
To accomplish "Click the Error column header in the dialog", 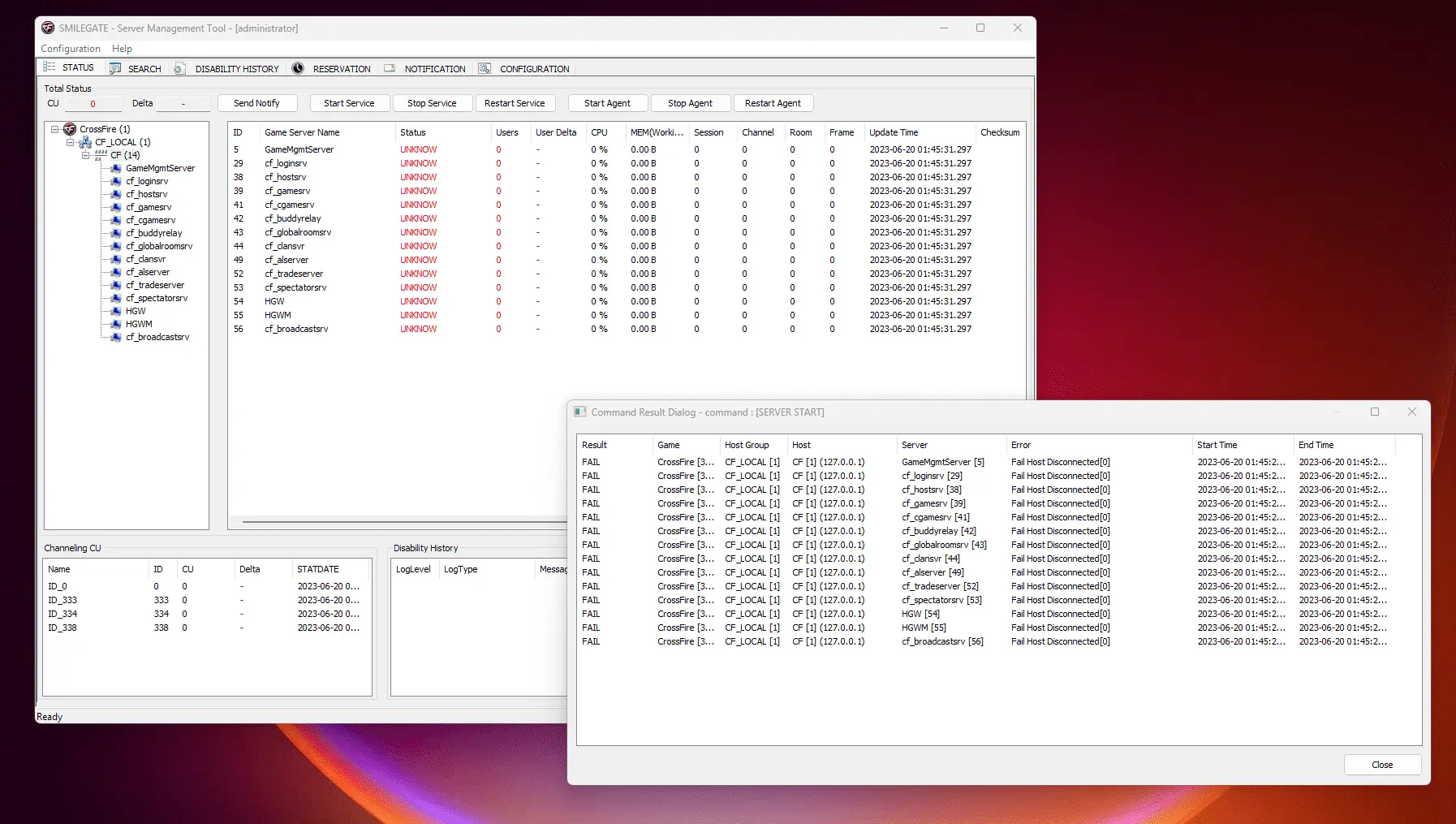I will click(1099, 445).
